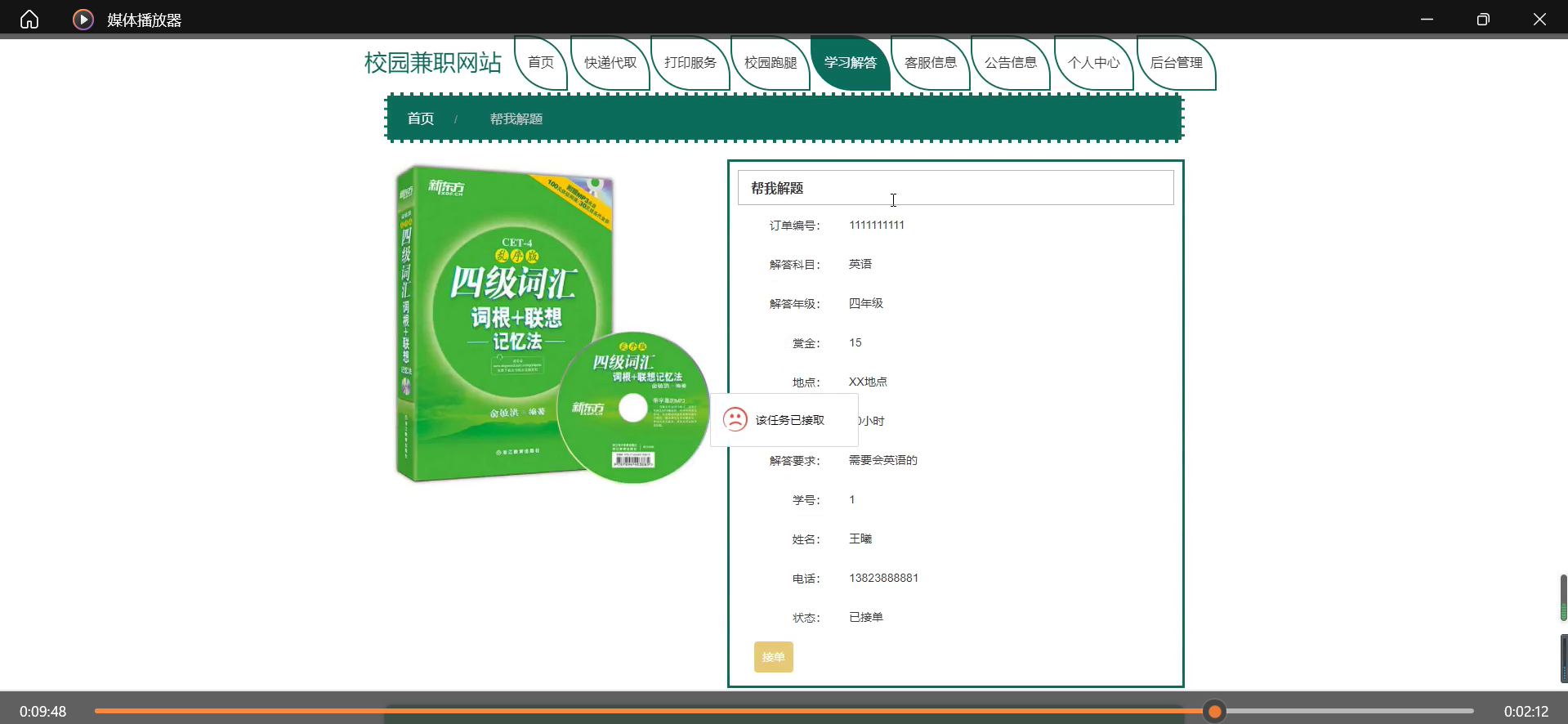Screen dimensions: 1568x724
Task: Minimize the media player window
Action: [1427, 20]
